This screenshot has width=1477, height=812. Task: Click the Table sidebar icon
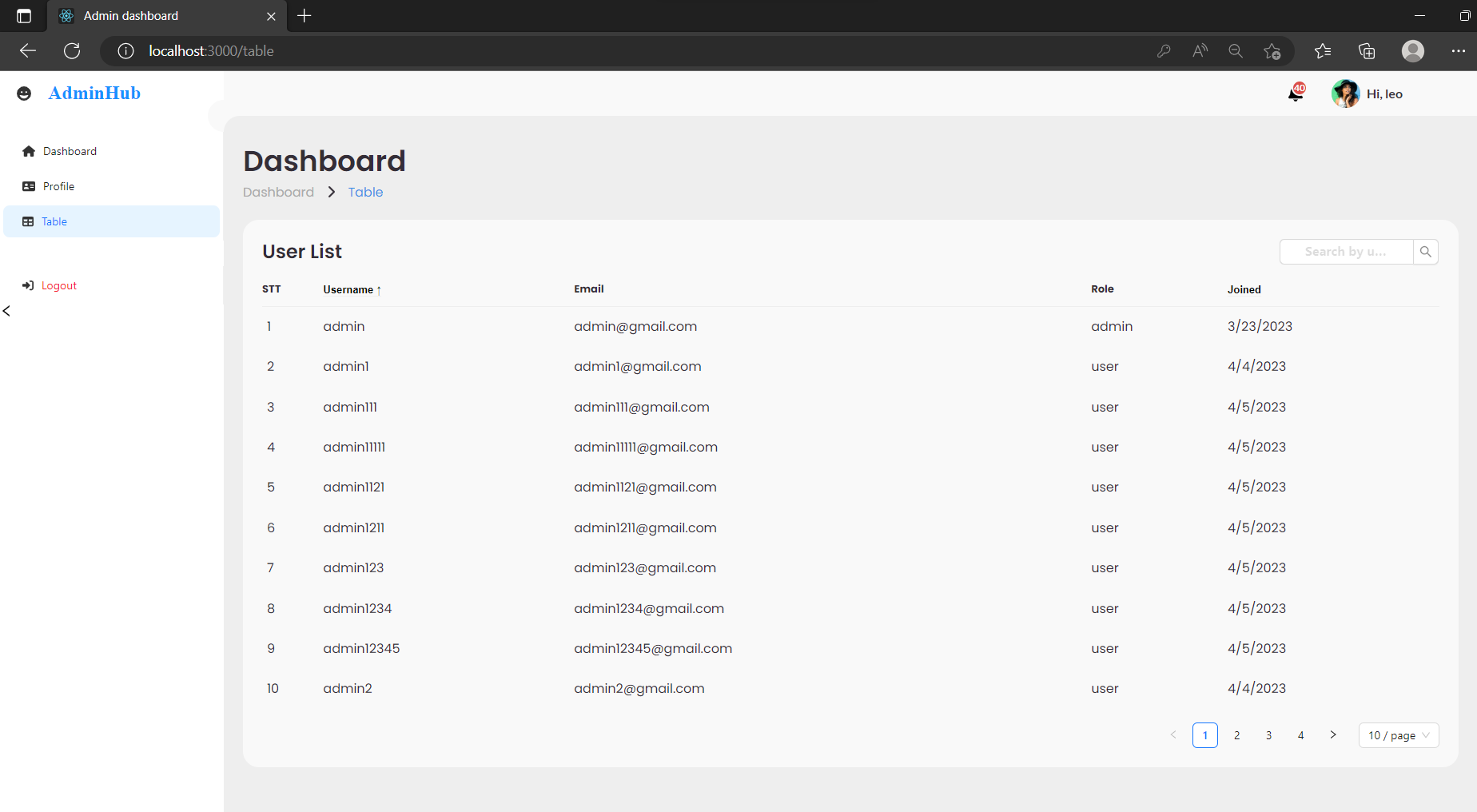point(29,221)
